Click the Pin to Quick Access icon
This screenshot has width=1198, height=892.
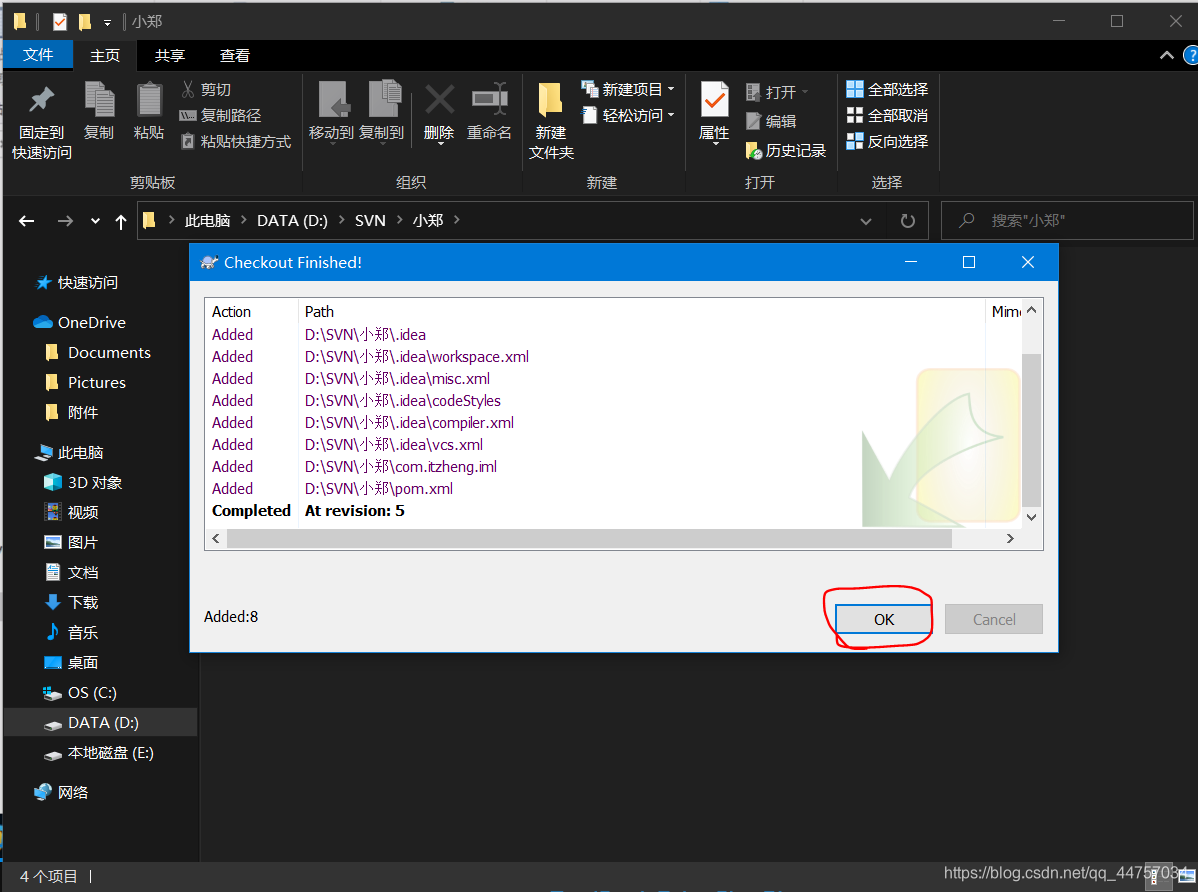(x=41, y=100)
